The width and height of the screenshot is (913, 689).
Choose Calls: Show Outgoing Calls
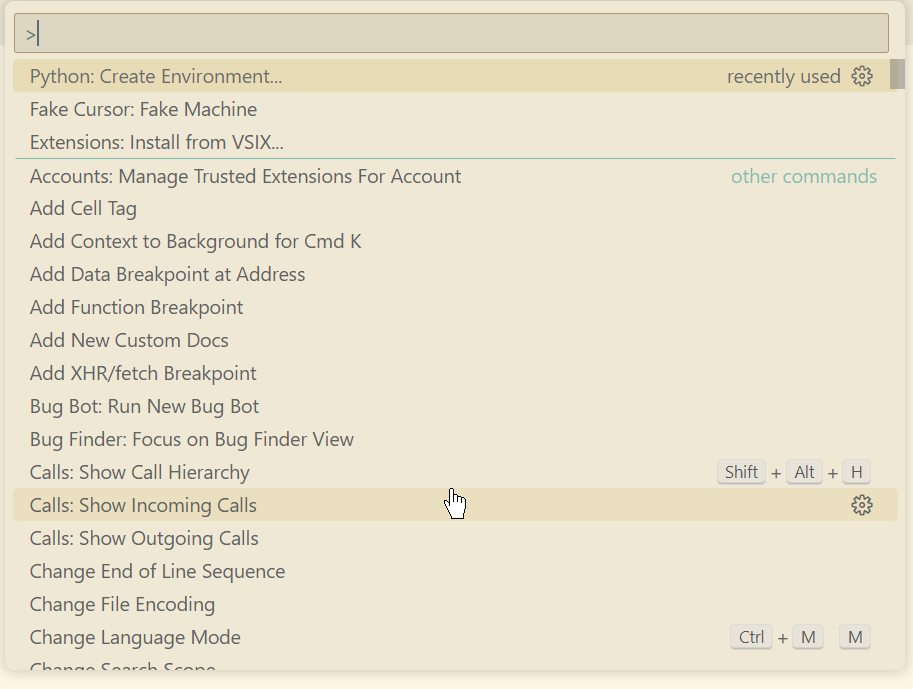(x=144, y=539)
